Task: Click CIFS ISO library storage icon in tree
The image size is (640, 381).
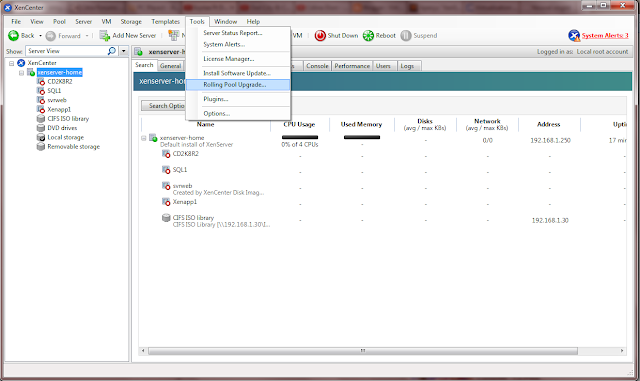Action: pyautogui.click(x=41, y=119)
